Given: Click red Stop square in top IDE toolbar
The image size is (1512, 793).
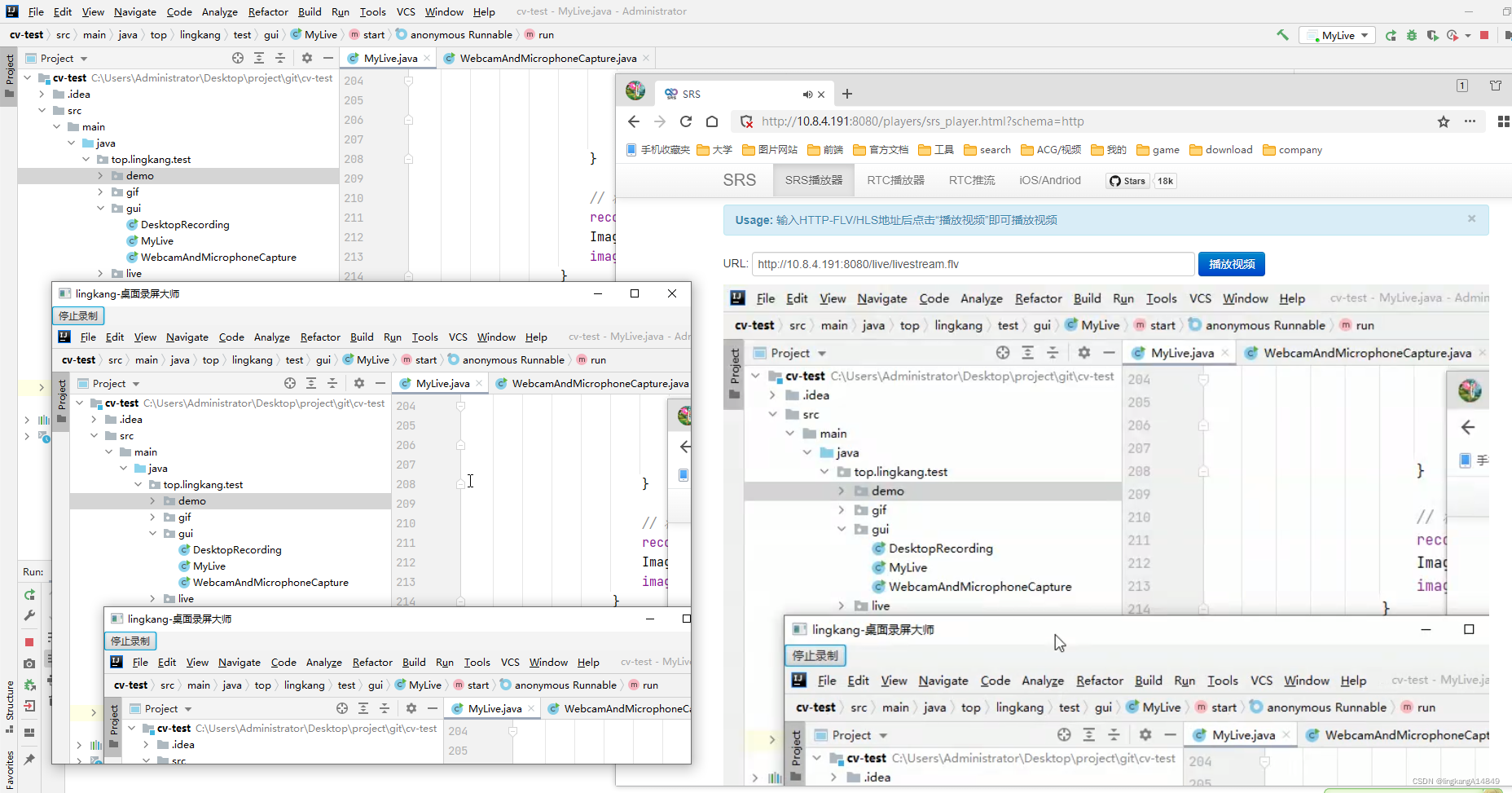Looking at the screenshot, I should [1484, 35].
